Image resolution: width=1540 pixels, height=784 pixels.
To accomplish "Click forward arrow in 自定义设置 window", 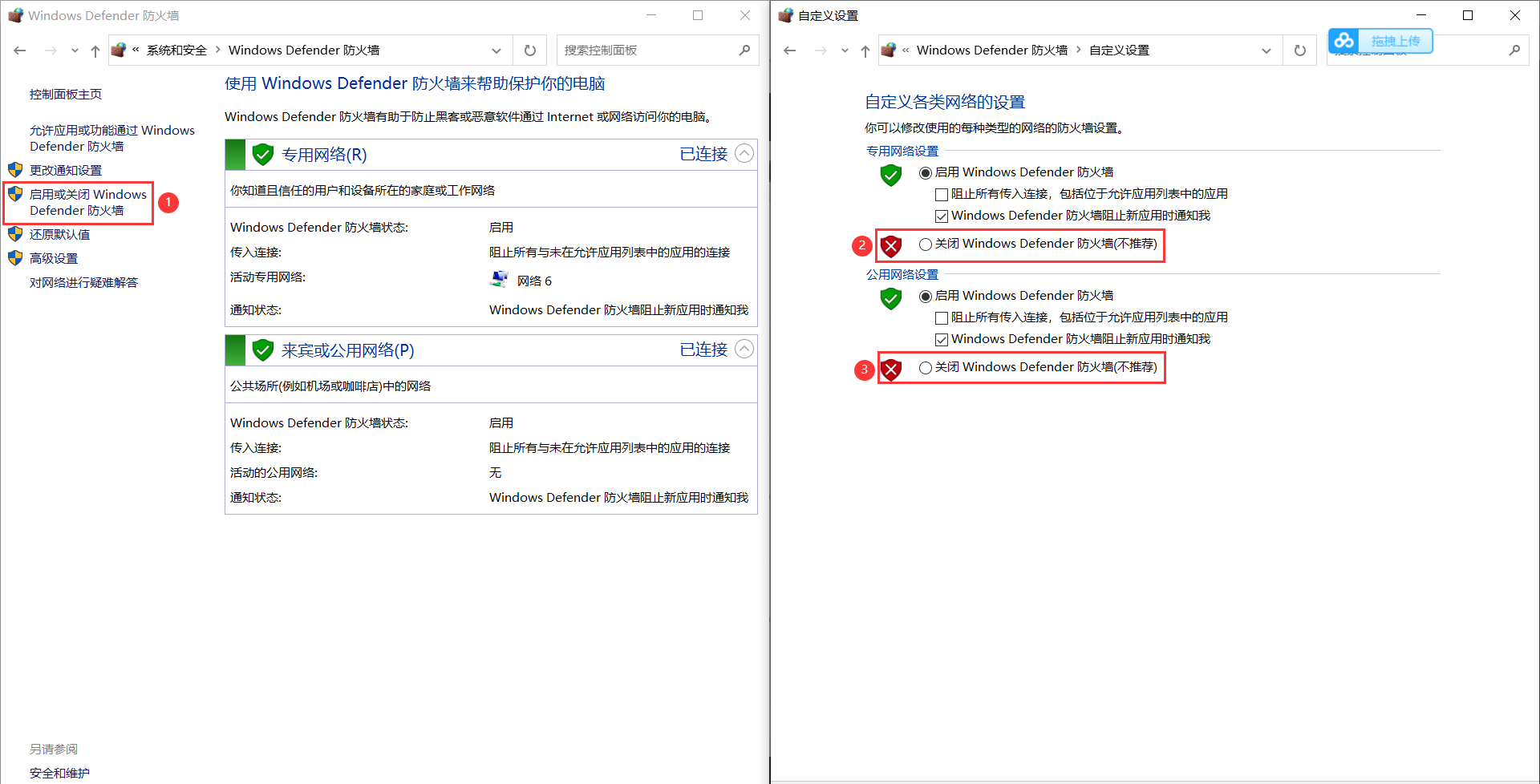I will pyautogui.click(x=821, y=51).
